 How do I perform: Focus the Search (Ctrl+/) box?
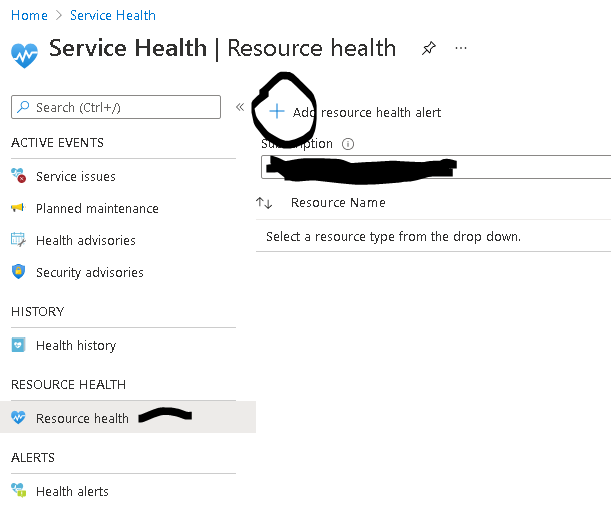[x=116, y=107]
